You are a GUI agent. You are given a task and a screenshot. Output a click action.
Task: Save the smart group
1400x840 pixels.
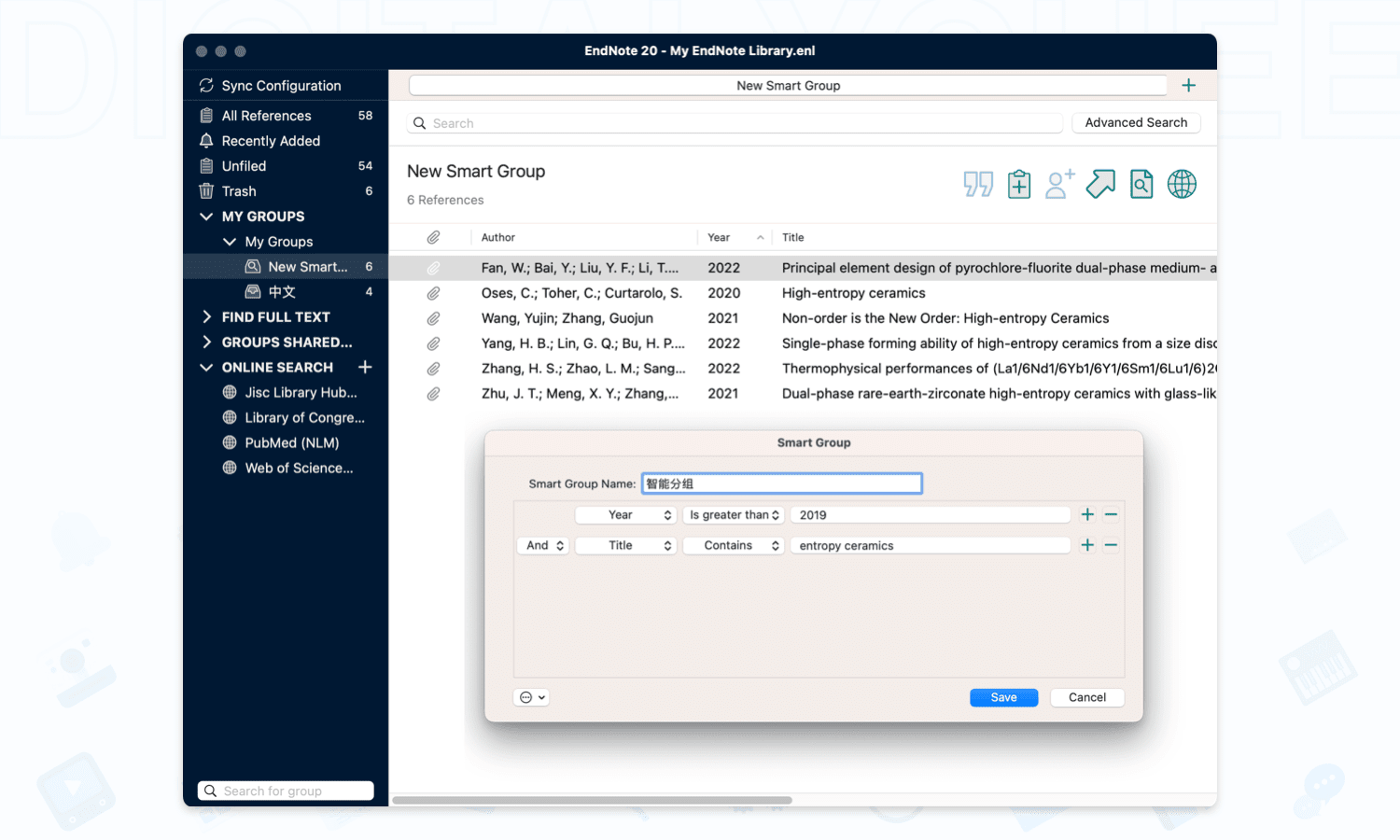(x=1003, y=697)
